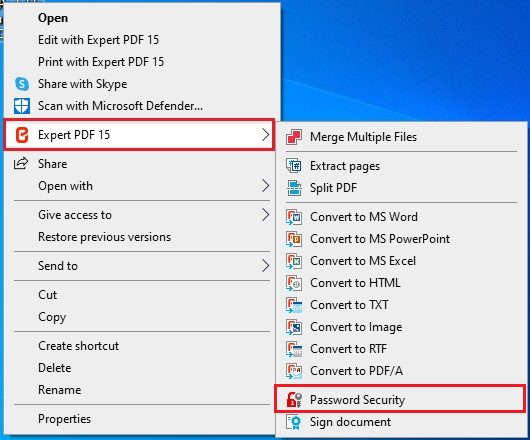Viewport: 530px width, 440px height.
Task: Click the Sign document ribbon icon
Action: 294,422
